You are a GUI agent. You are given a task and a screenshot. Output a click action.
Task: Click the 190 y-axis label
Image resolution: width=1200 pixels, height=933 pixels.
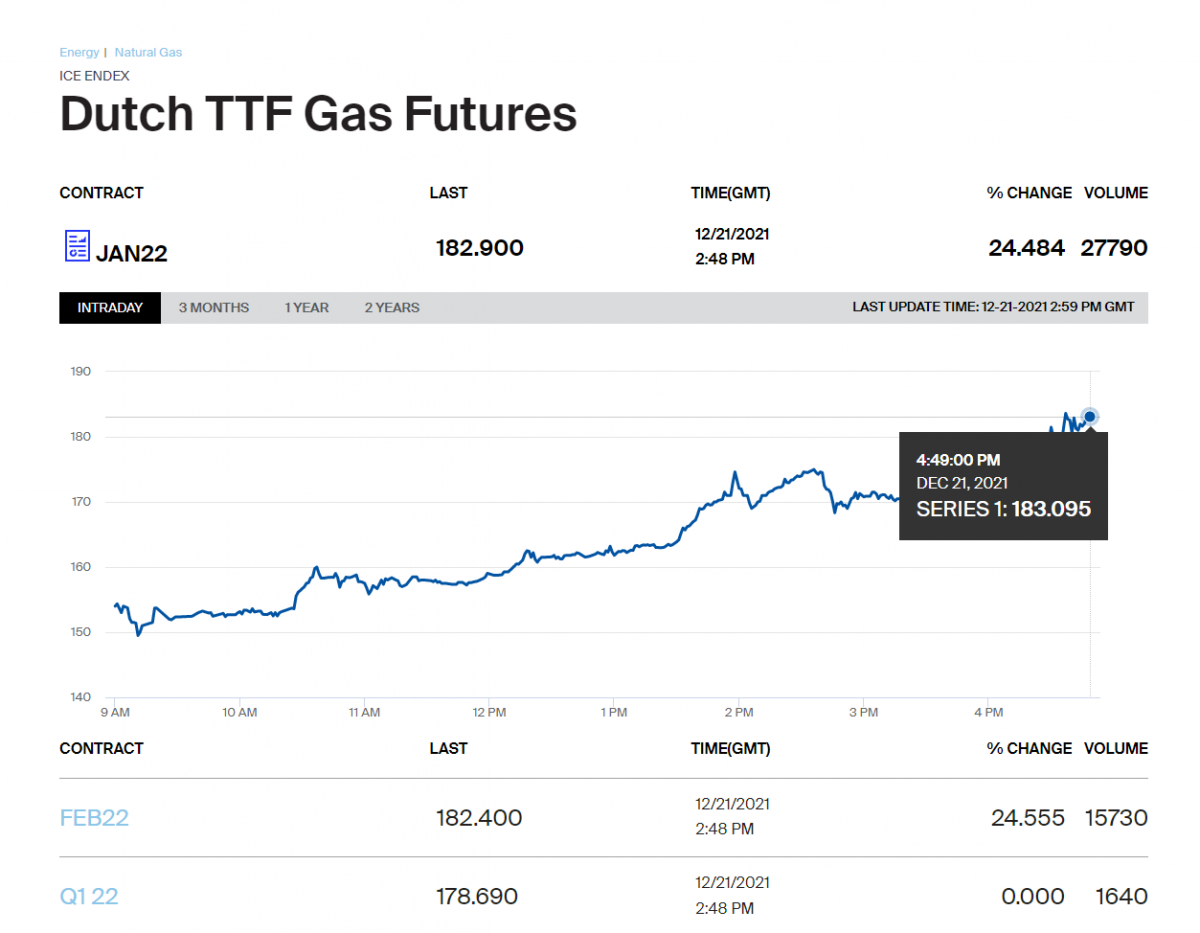[81, 371]
